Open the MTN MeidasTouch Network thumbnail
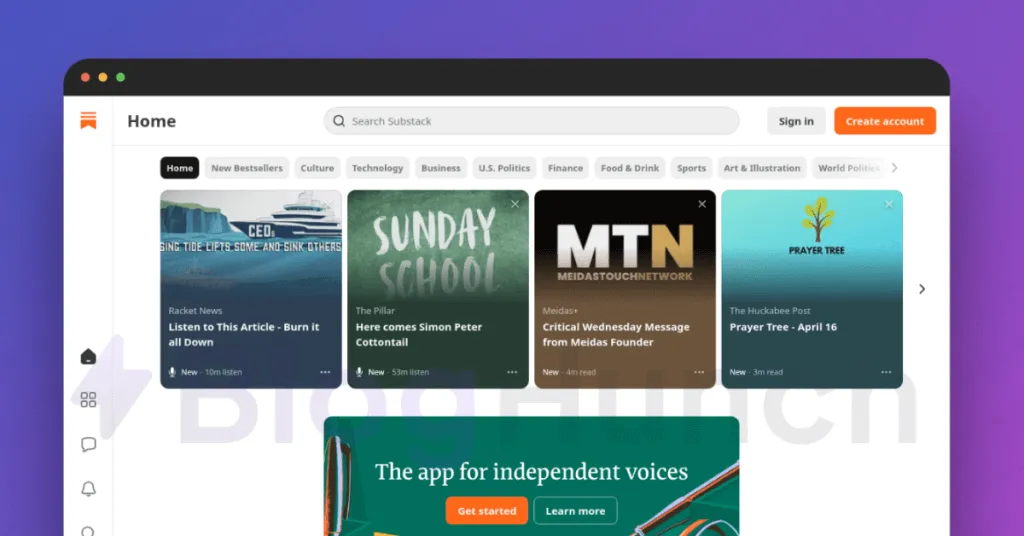Image resolution: width=1024 pixels, height=536 pixels. (625, 243)
